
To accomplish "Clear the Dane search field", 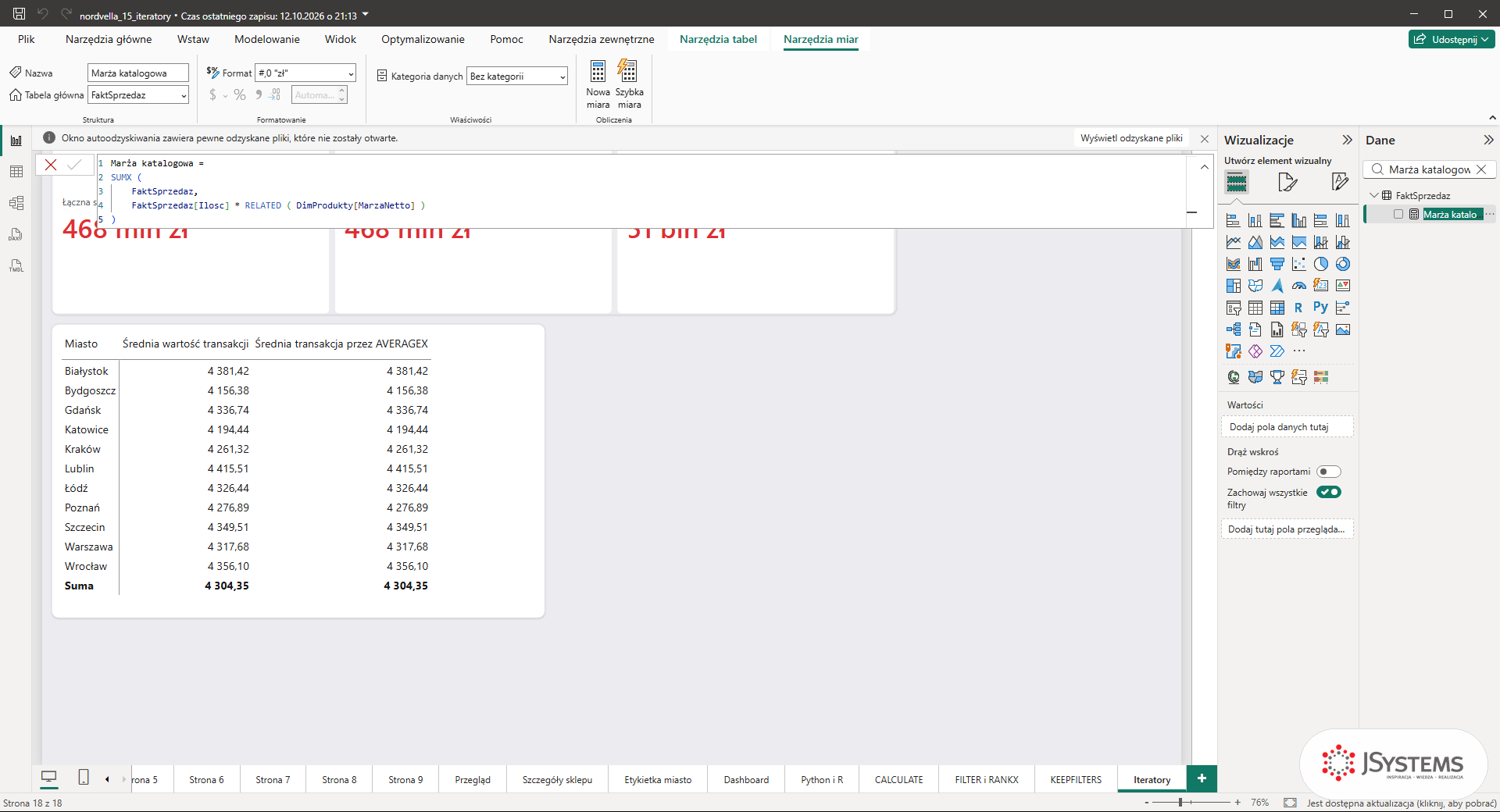I will (x=1481, y=169).
